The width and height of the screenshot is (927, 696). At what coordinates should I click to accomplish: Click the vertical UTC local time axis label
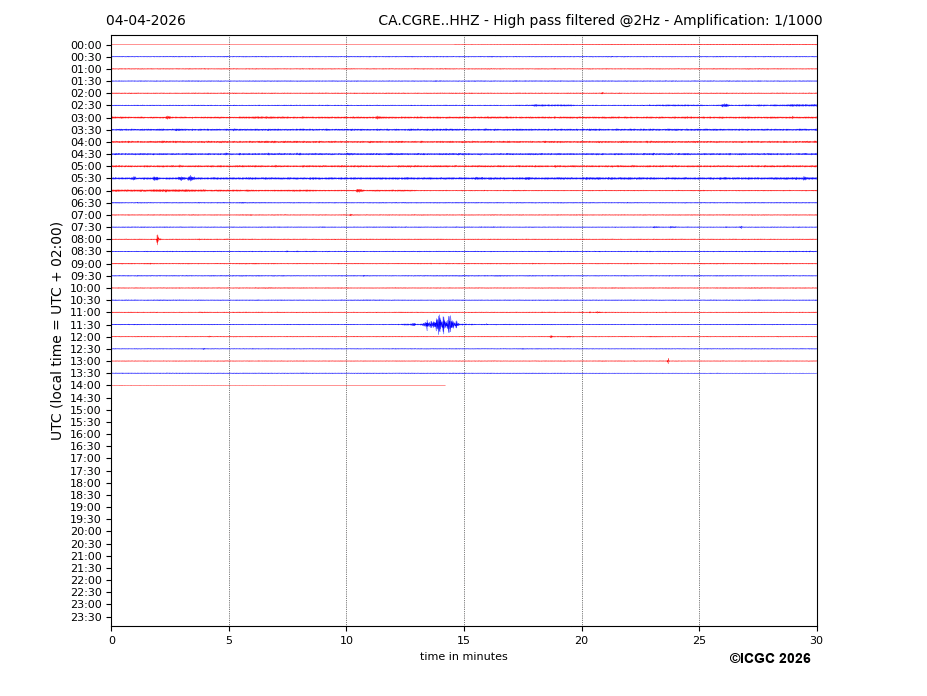[58, 331]
